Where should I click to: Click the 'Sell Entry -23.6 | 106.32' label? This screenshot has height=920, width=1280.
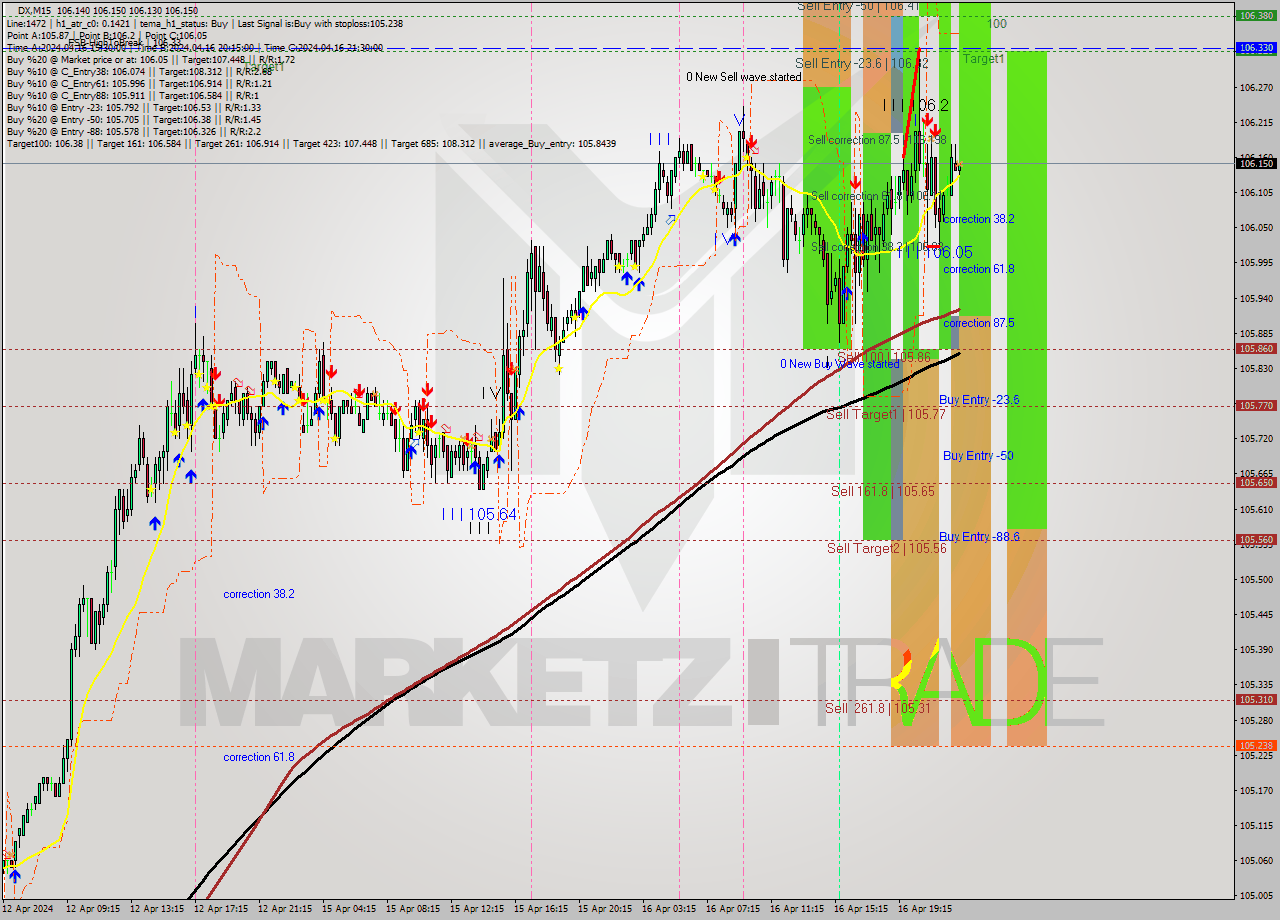862,63
